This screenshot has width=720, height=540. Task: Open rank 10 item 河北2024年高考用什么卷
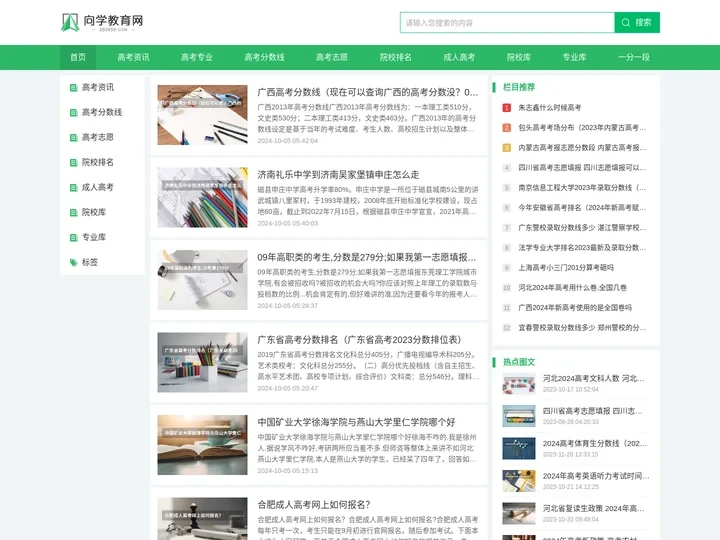click(573, 288)
